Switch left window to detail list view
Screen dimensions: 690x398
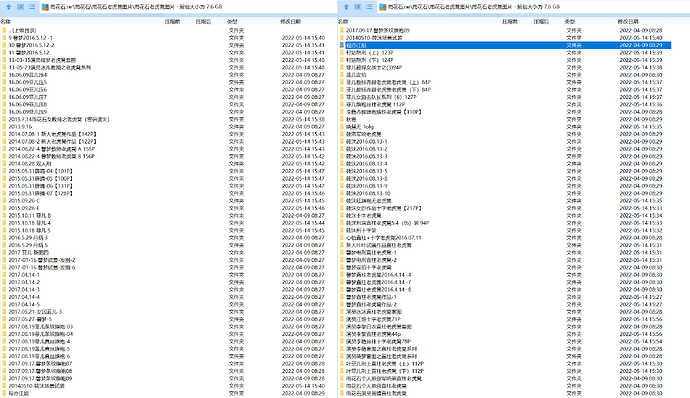(32, 7)
